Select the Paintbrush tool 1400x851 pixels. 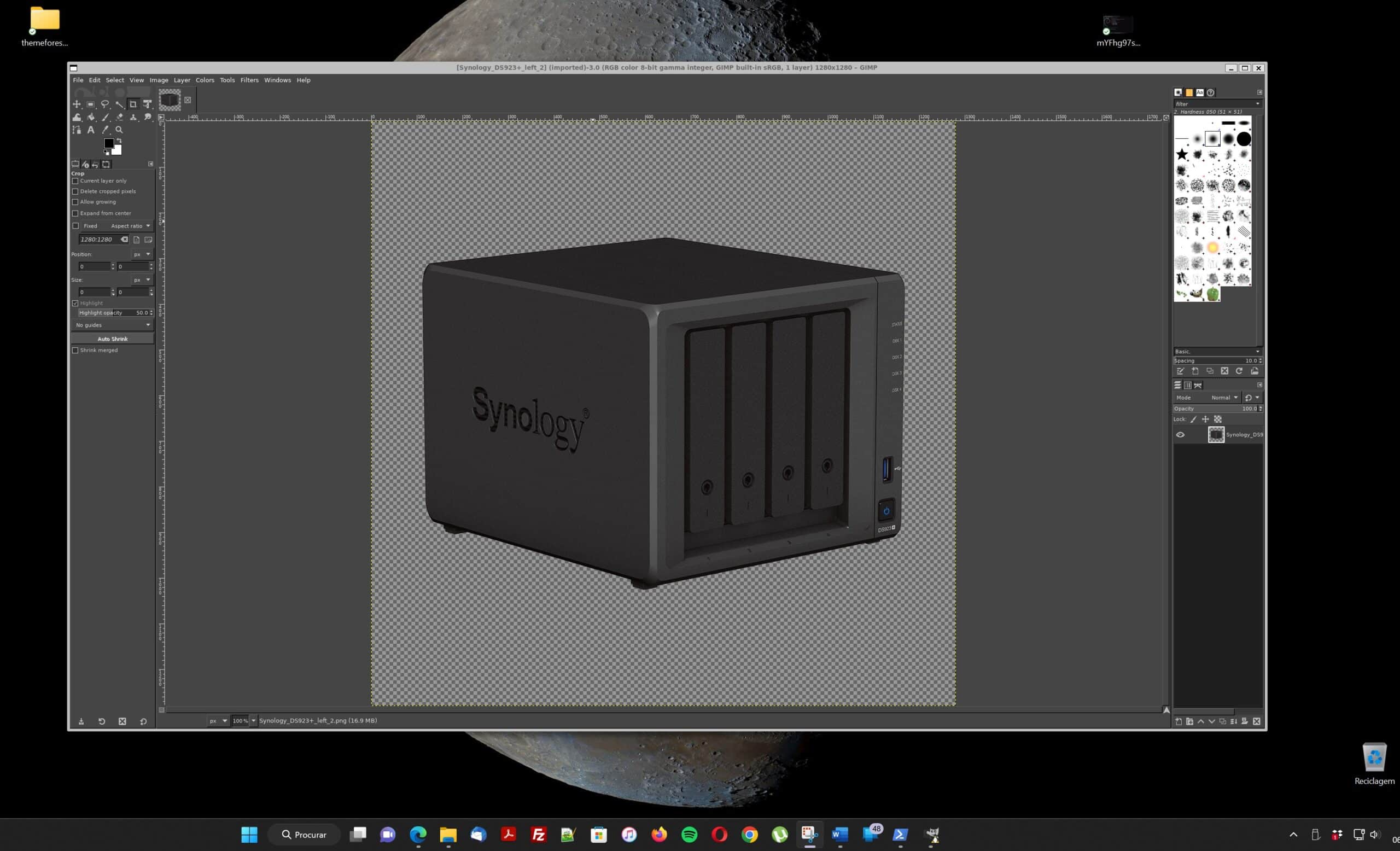coord(105,117)
